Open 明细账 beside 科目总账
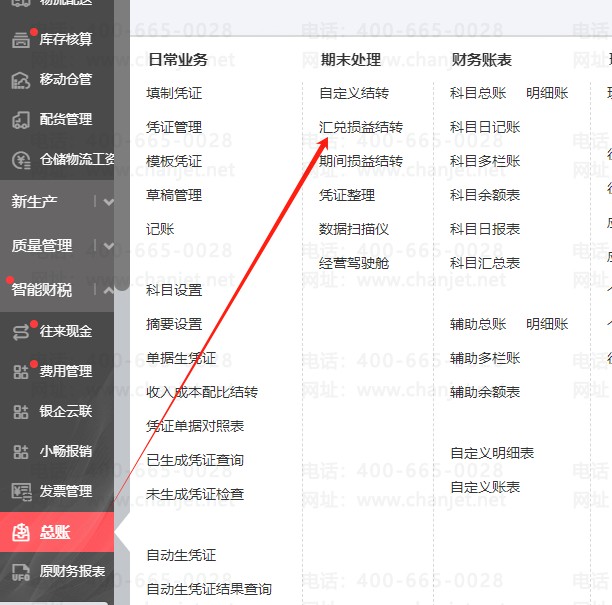This screenshot has width=612, height=605. point(547,93)
